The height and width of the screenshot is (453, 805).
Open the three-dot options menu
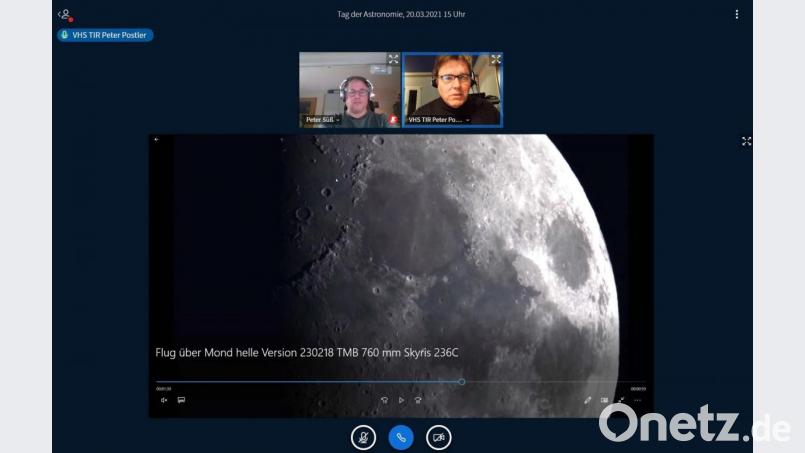(x=737, y=14)
